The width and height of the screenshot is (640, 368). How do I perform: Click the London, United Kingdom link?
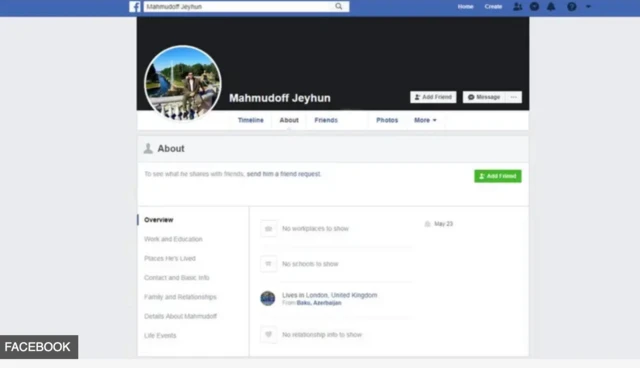coord(341,295)
